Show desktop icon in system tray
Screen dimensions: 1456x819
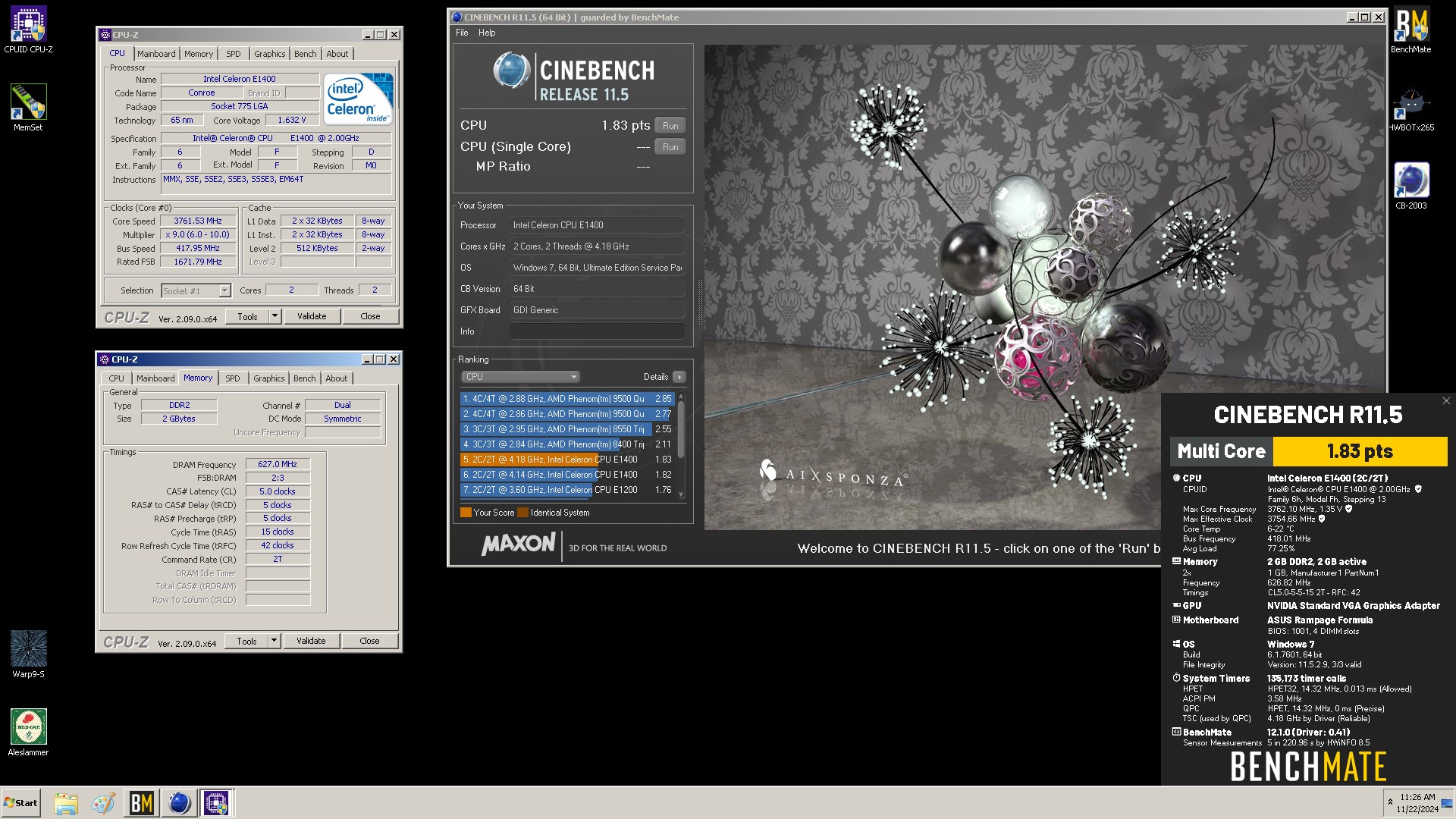1447,803
